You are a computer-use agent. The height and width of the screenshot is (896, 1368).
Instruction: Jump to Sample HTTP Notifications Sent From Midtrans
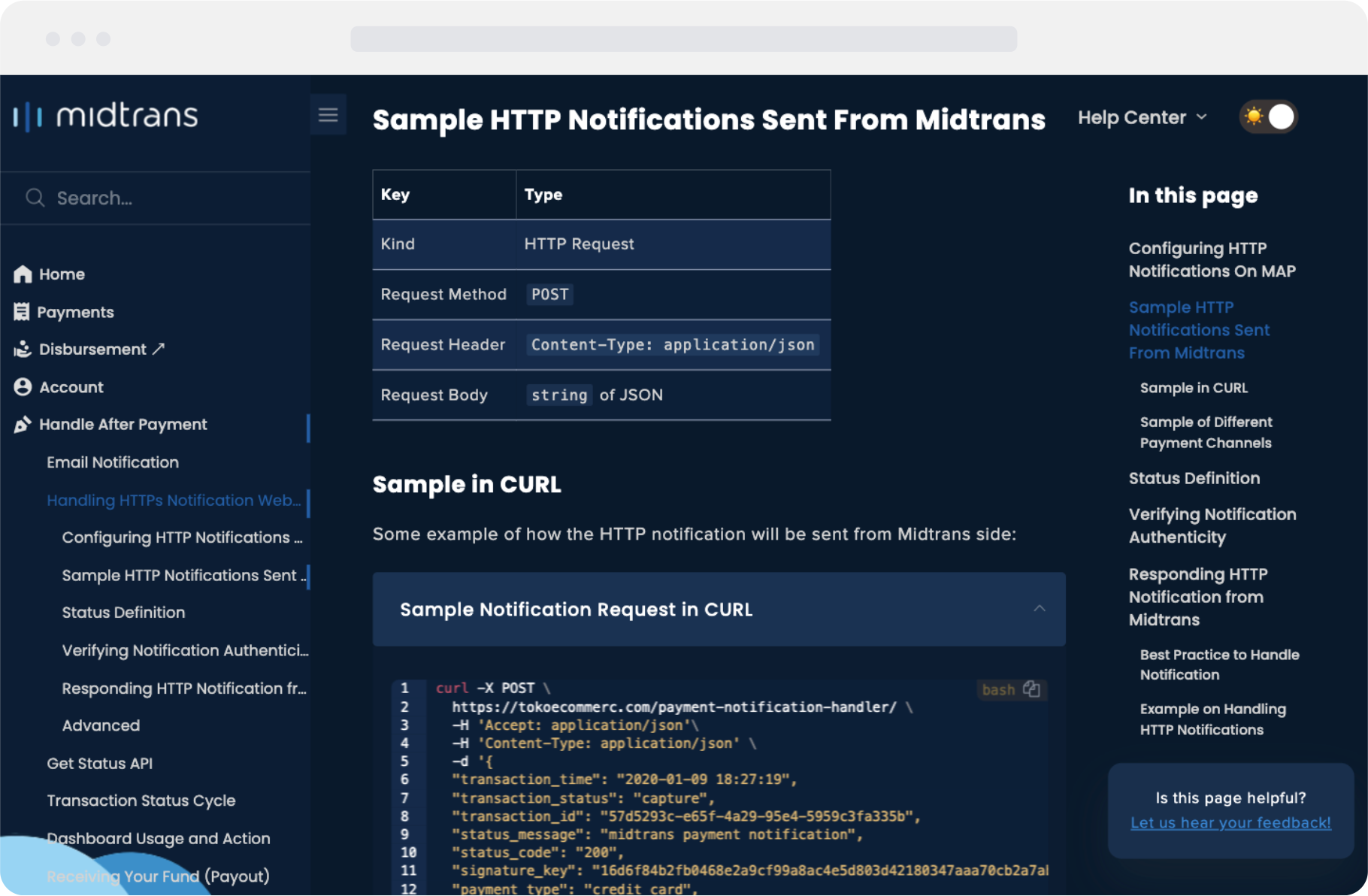1199,330
